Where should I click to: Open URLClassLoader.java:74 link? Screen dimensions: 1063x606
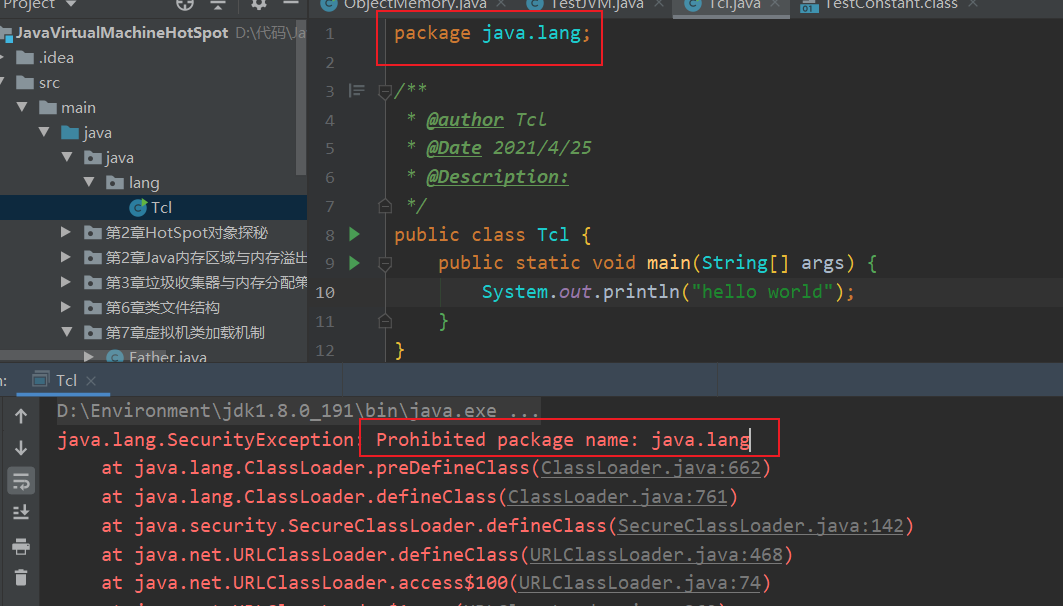click(640, 583)
